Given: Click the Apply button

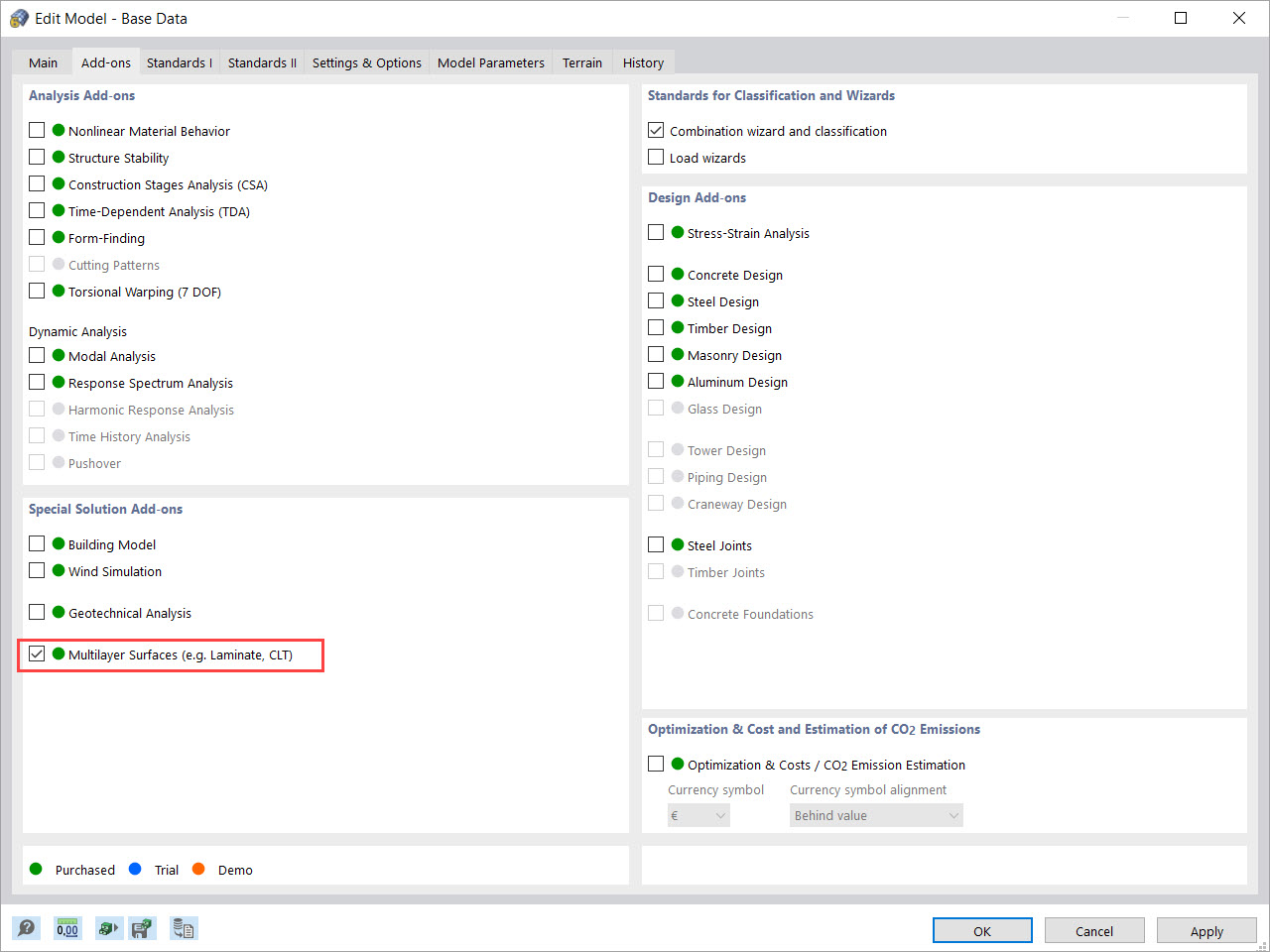Looking at the screenshot, I should [1206, 930].
